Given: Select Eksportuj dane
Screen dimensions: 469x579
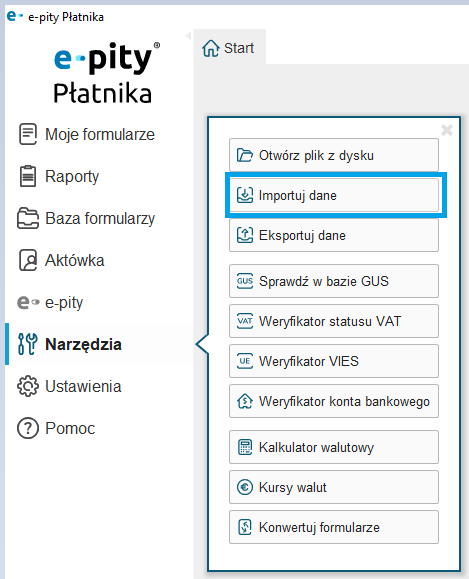Looking at the screenshot, I should [x=334, y=235].
